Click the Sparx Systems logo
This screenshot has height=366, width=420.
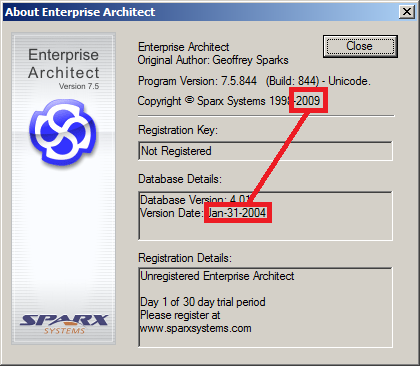tap(64, 324)
